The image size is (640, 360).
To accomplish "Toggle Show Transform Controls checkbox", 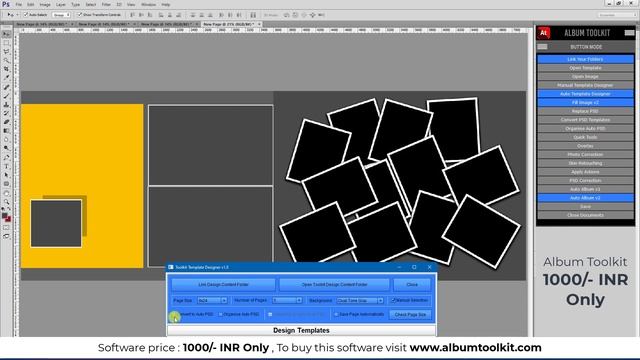I will point(80,15).
